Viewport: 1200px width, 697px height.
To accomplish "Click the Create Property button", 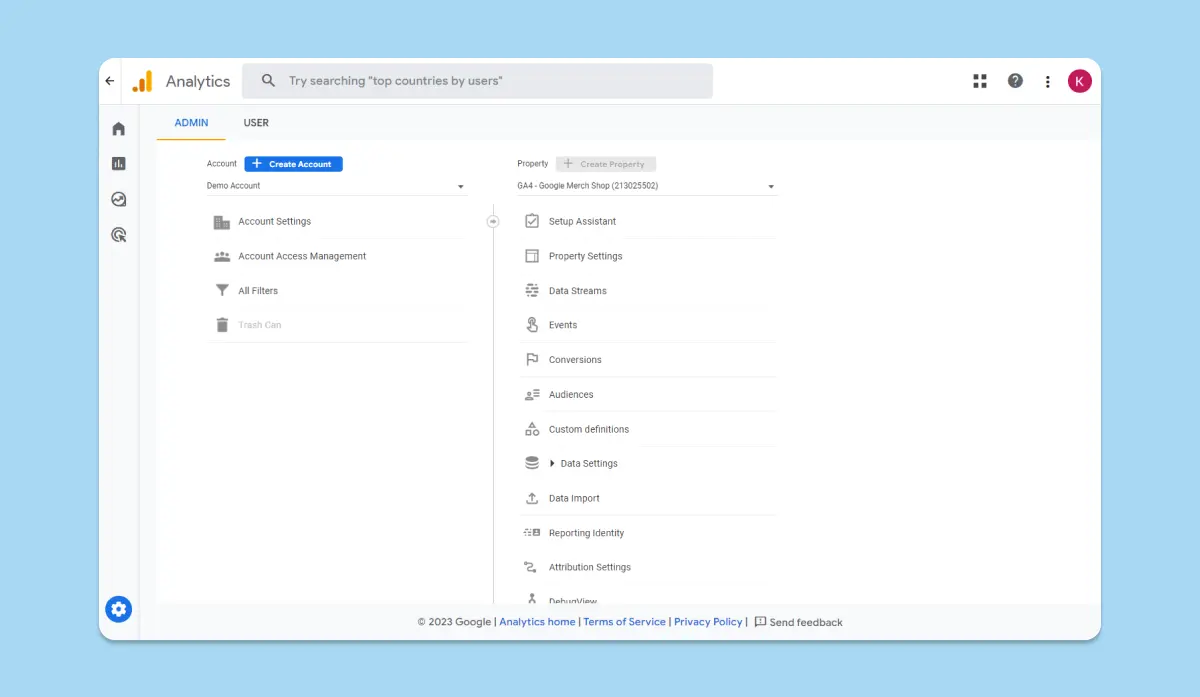I will 606,164.
